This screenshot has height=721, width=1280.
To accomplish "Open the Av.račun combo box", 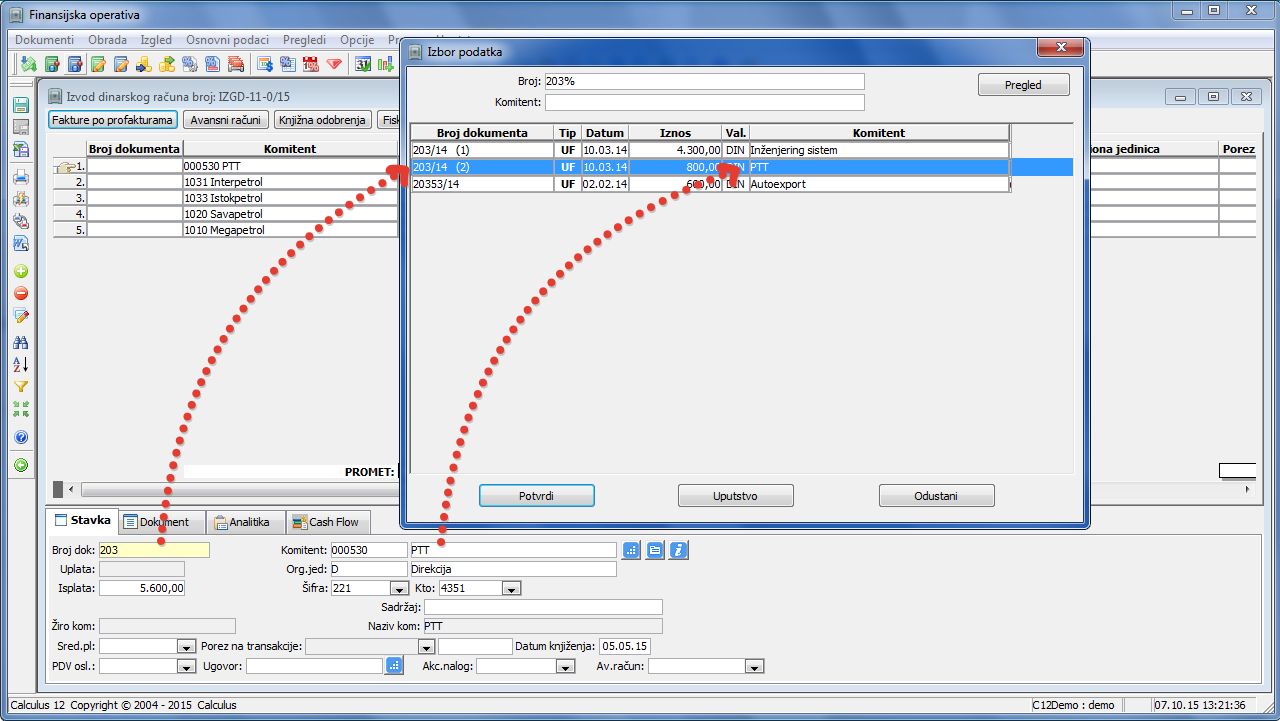I will tap(754, 667).
